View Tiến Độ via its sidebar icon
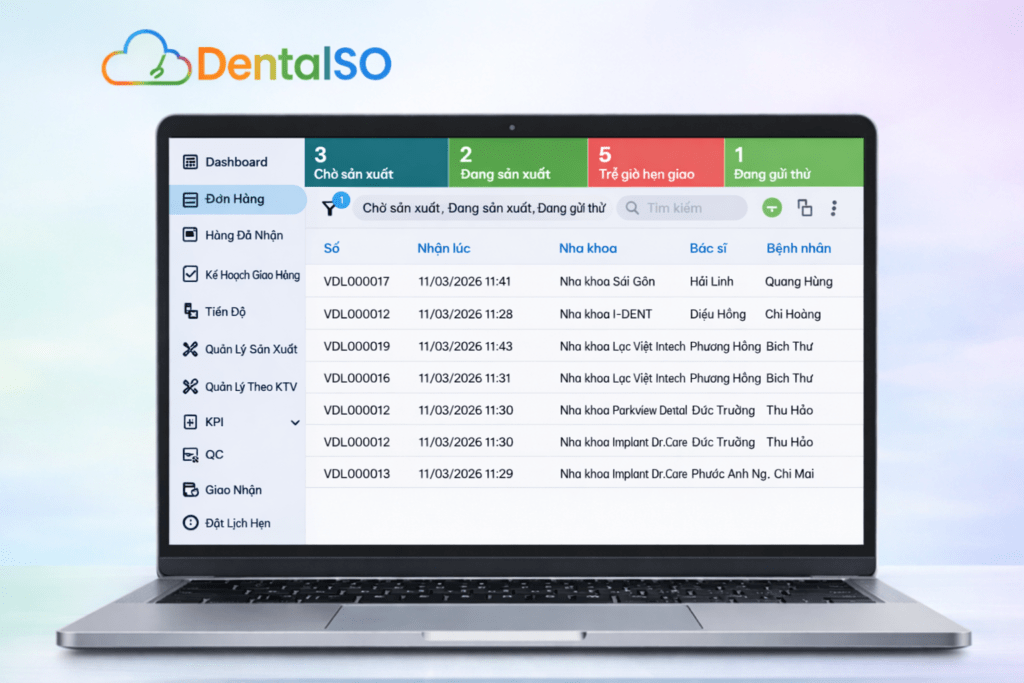Image resolution: width=1024 pixels, height=683 pixels. (x=189, y=310)
